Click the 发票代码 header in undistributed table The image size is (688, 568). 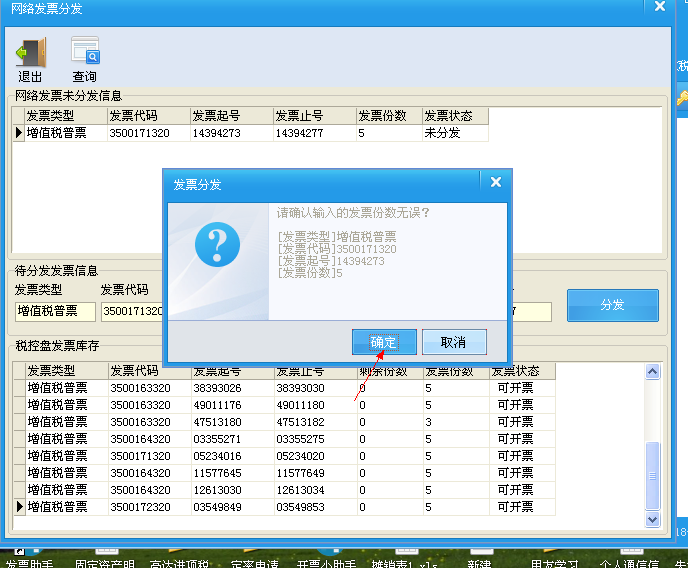tap(147, 116)
